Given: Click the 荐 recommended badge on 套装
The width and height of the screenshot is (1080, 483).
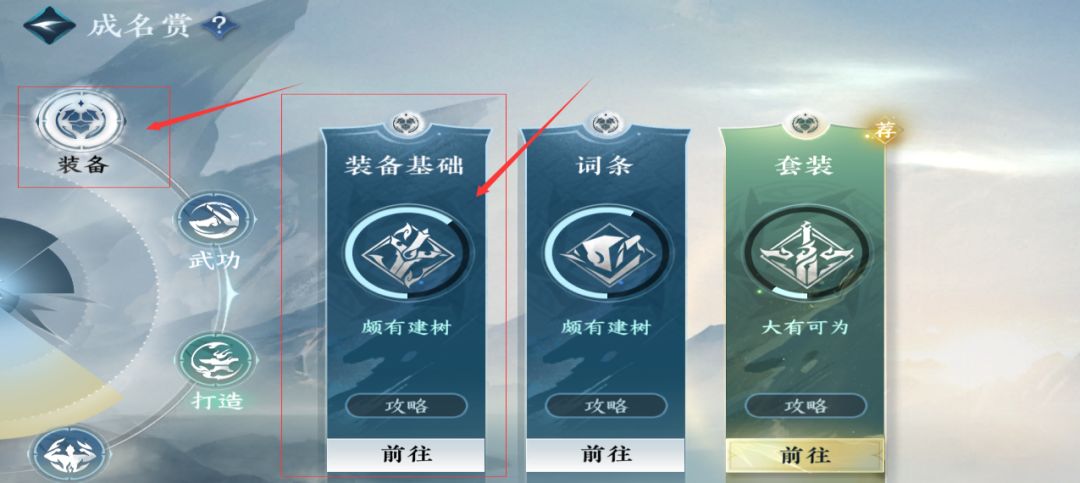Looking at the screenshot, I should pos(884,130).
